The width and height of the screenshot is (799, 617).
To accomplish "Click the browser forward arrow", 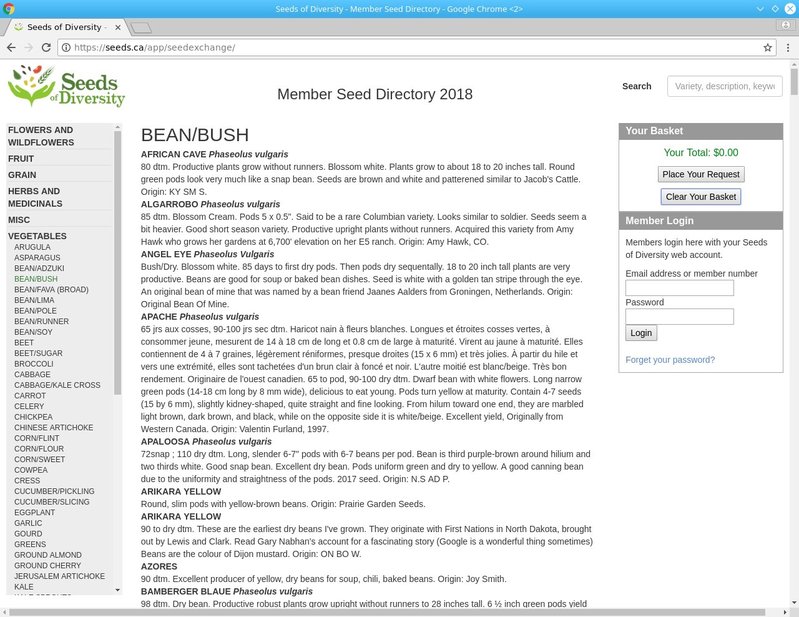I will pyautogui.click(x=29, y=47).
